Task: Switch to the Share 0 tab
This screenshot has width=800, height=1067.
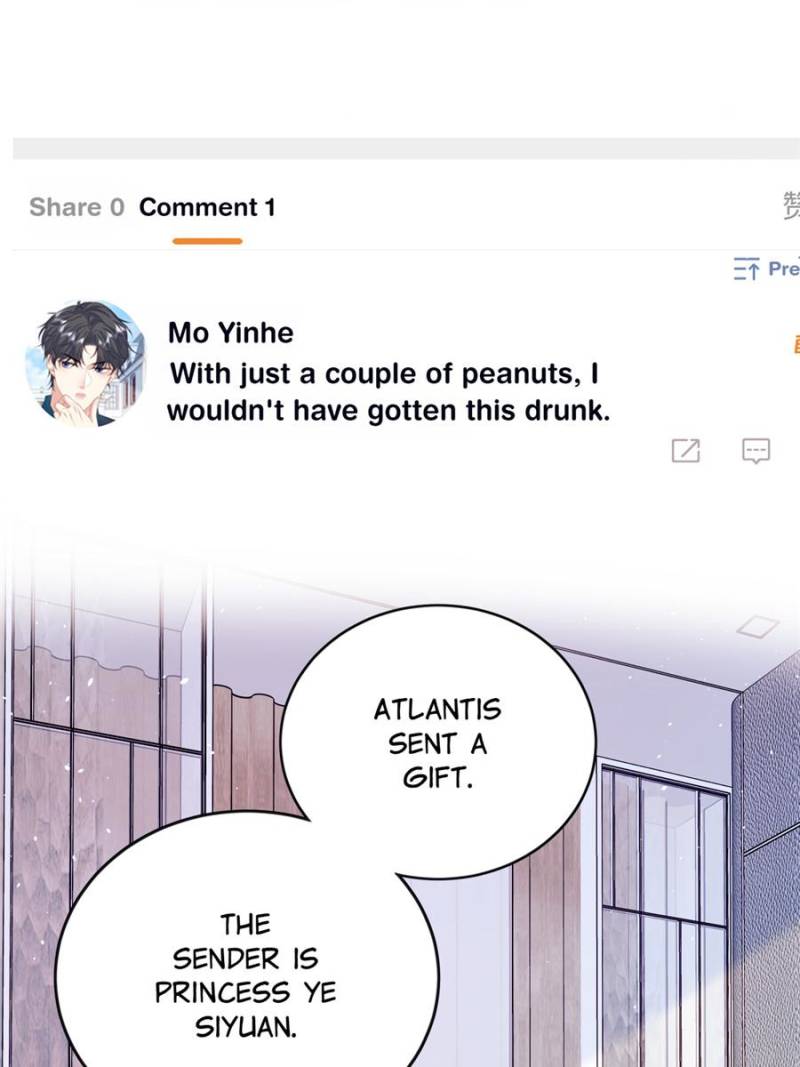Action: 77,207
